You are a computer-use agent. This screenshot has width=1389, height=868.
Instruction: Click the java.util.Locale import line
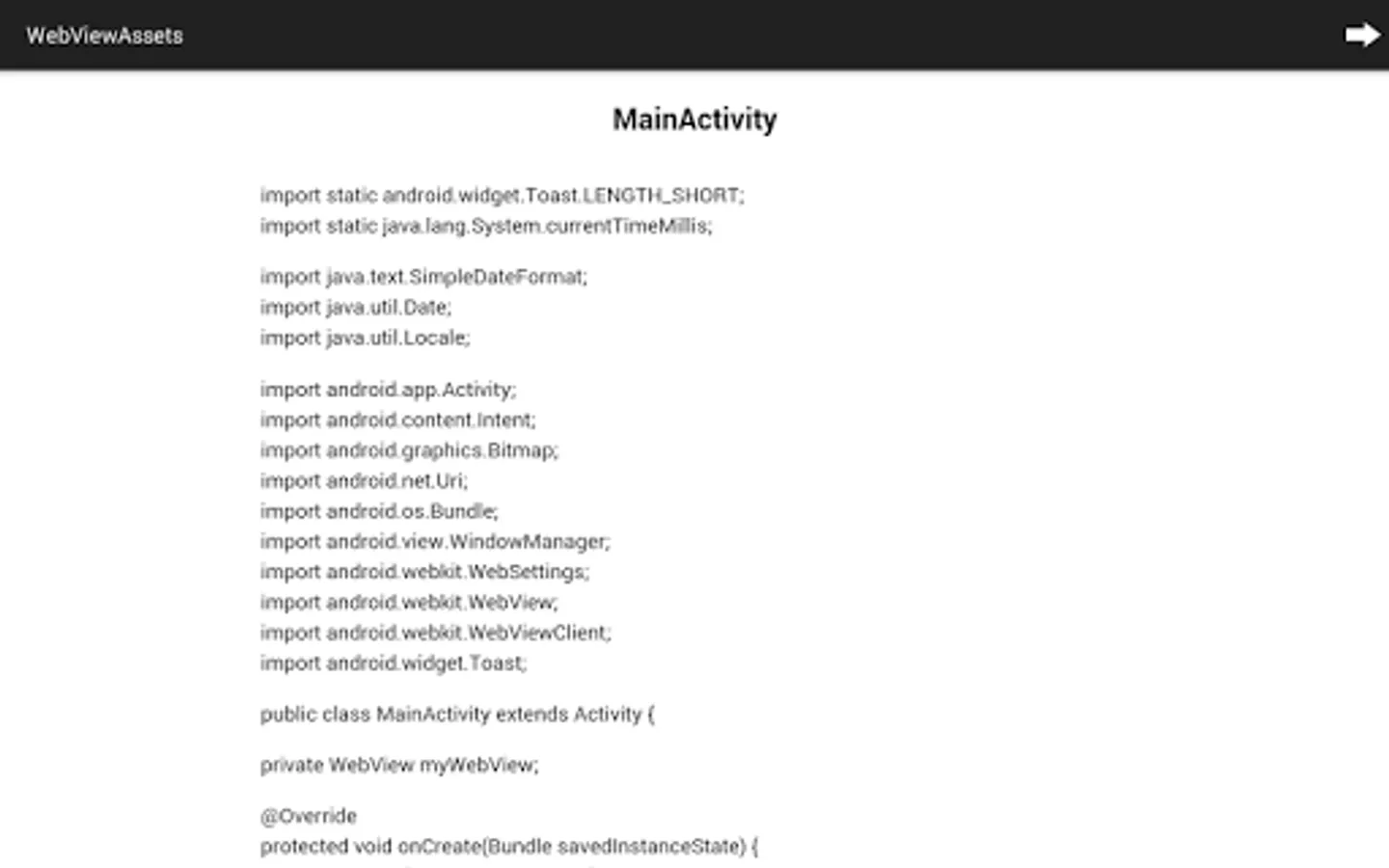coord(365,339)
